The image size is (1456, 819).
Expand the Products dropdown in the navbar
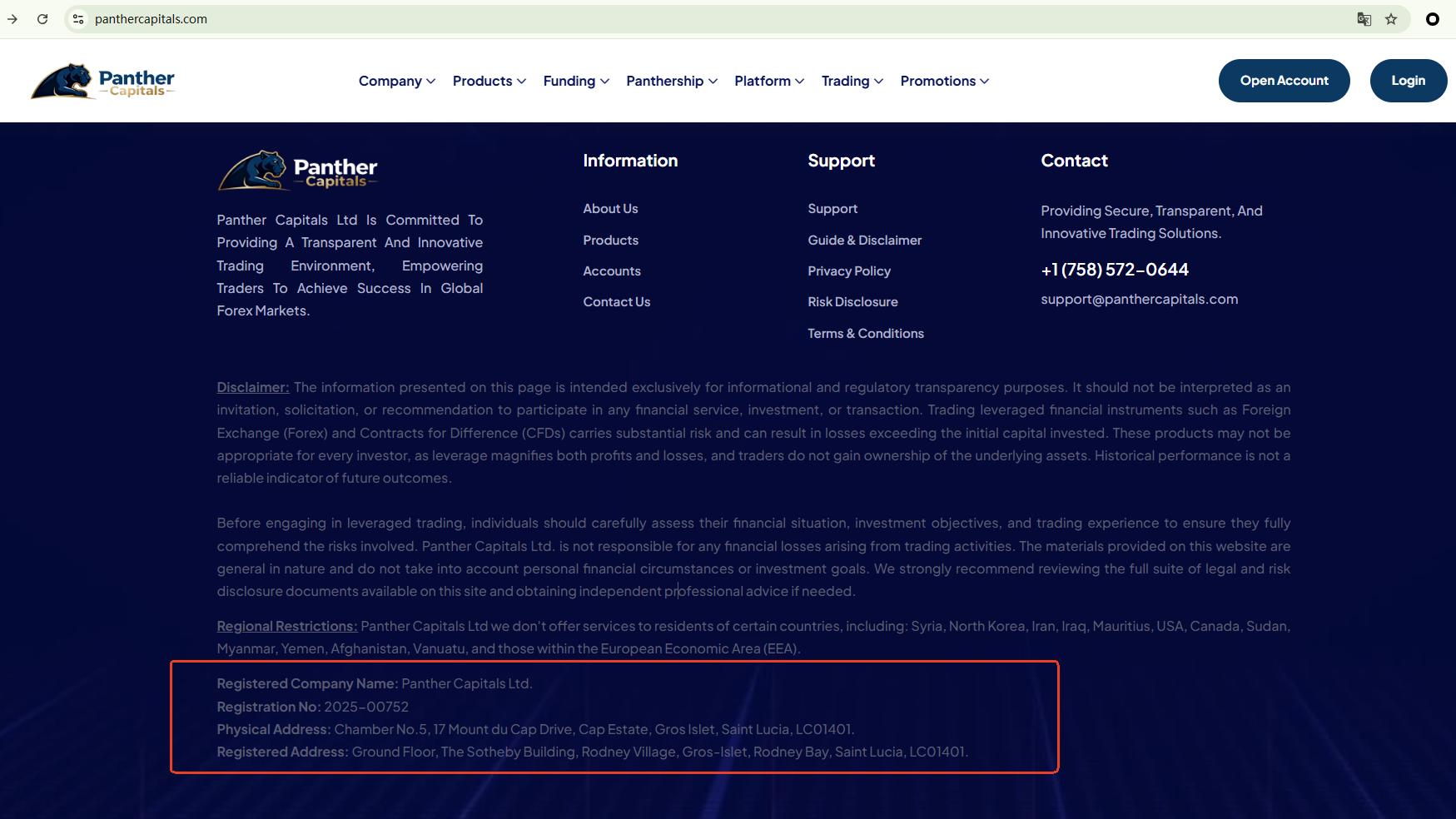(x=489, y=81)
